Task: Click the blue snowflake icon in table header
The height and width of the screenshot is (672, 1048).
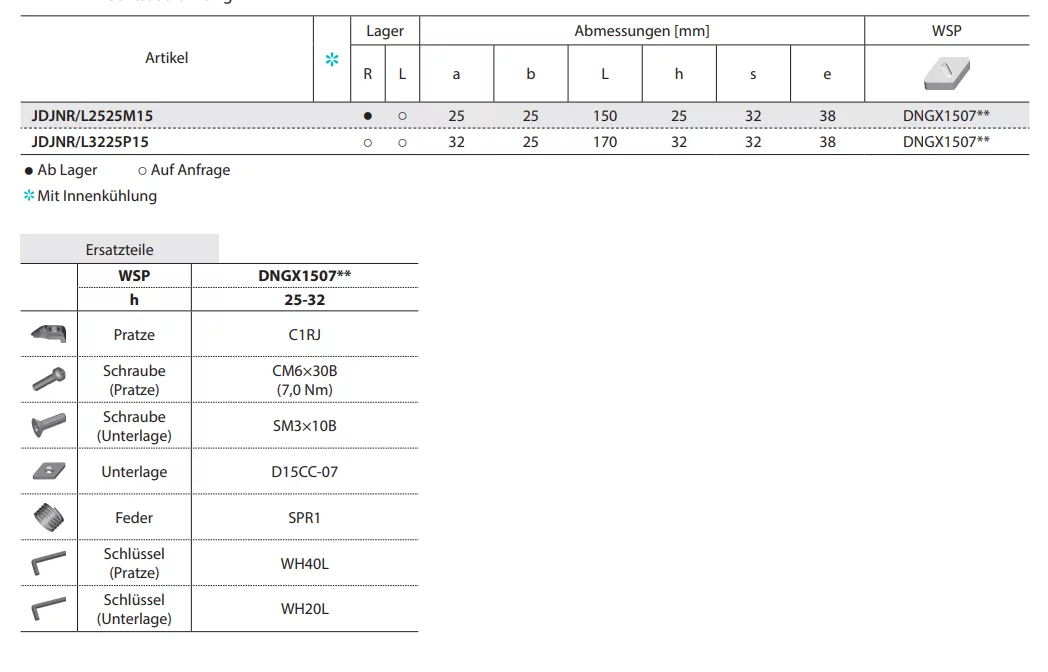Action: [x=332, y=60]
